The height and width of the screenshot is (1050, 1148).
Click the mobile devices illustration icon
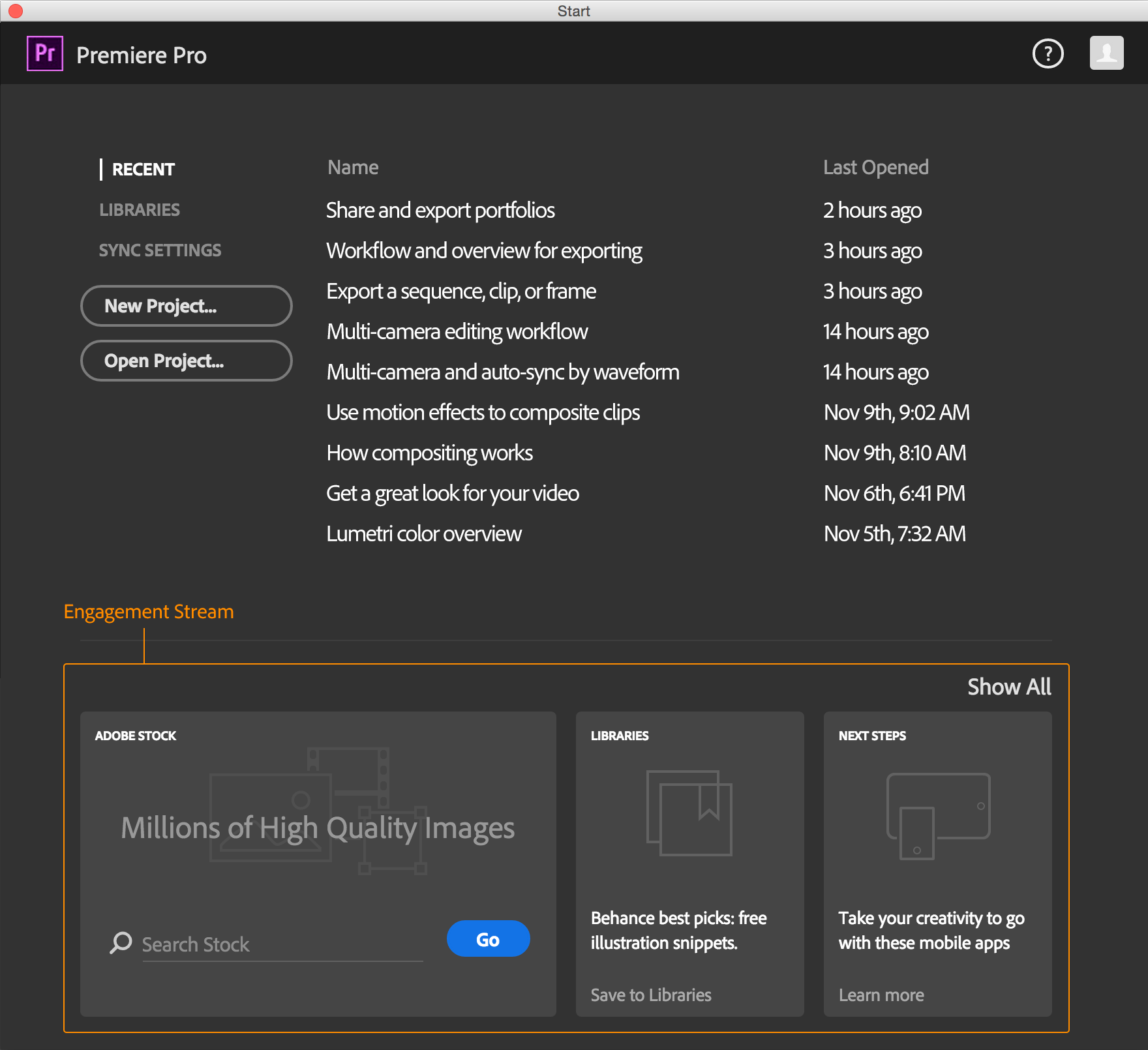[x=938, y=816]
